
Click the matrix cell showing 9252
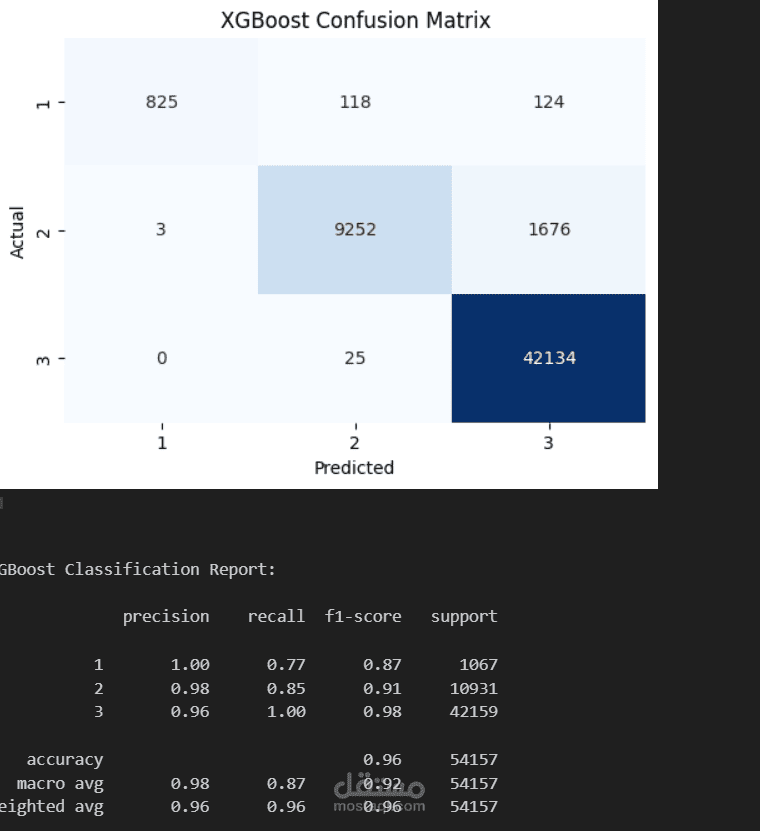(354, 230)
